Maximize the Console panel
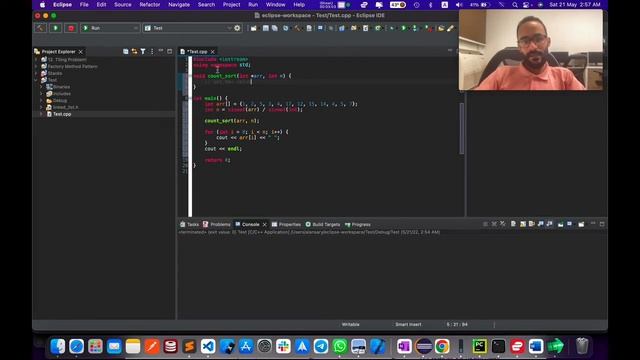Image resolution: width=640 pixels, height=360 pixels. 602,224
